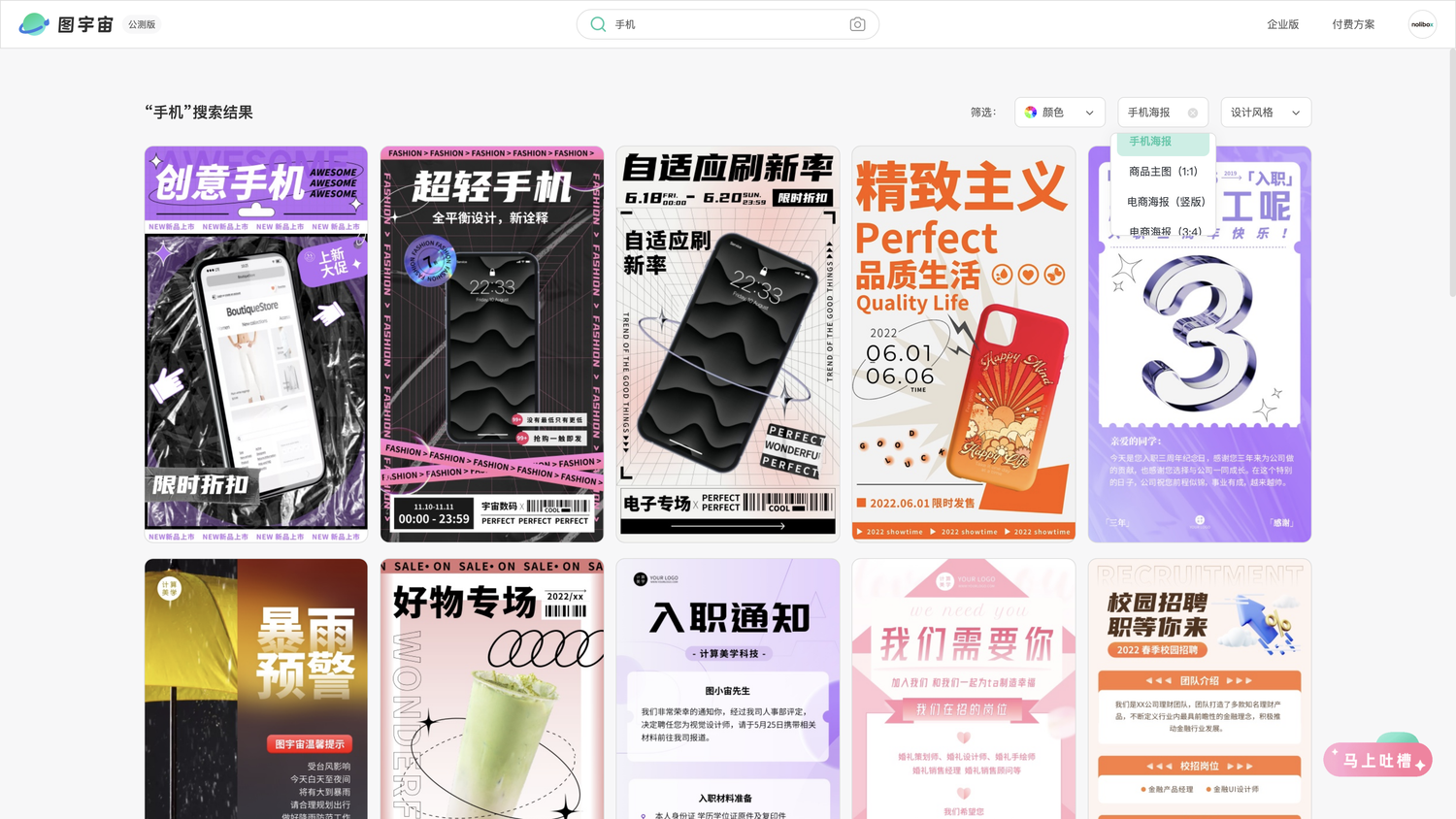Click the 图宇宙 brand name text
Viewport: 1456px width, 819px height.
[85, 24]
